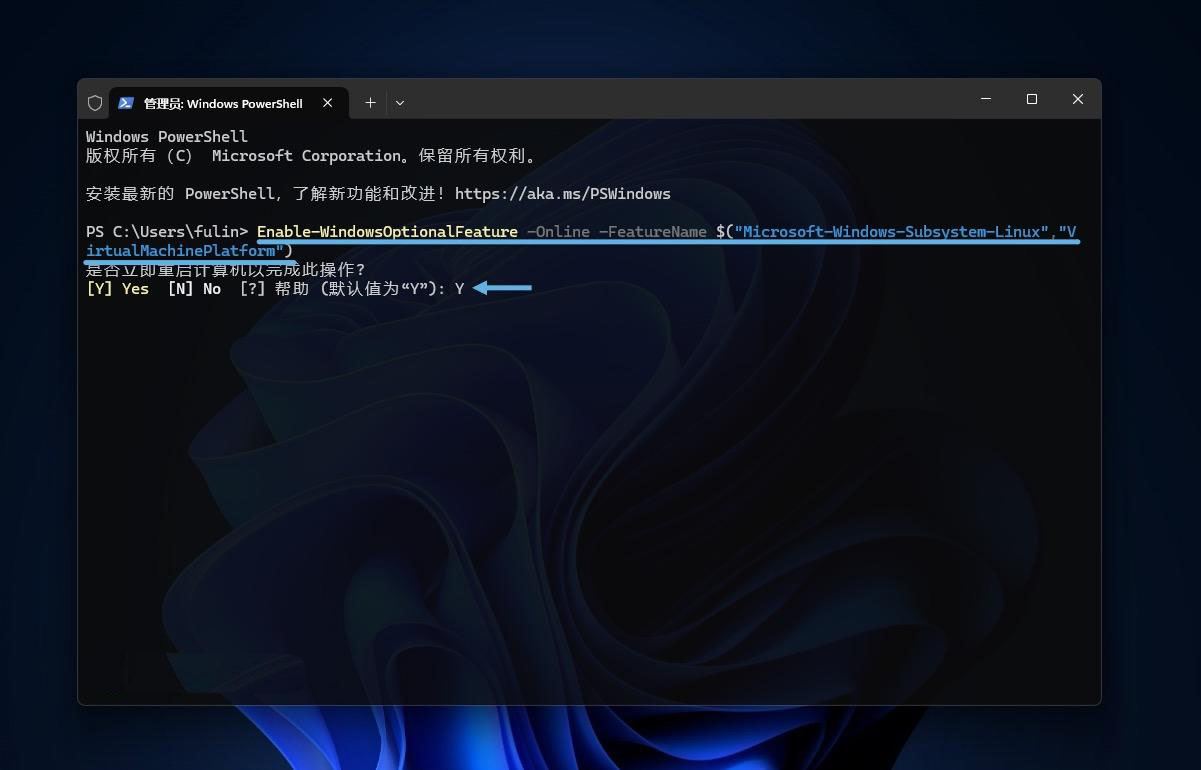
Task: Click the administrator shield icon in title bar
Action: click(x=95, y=103)
